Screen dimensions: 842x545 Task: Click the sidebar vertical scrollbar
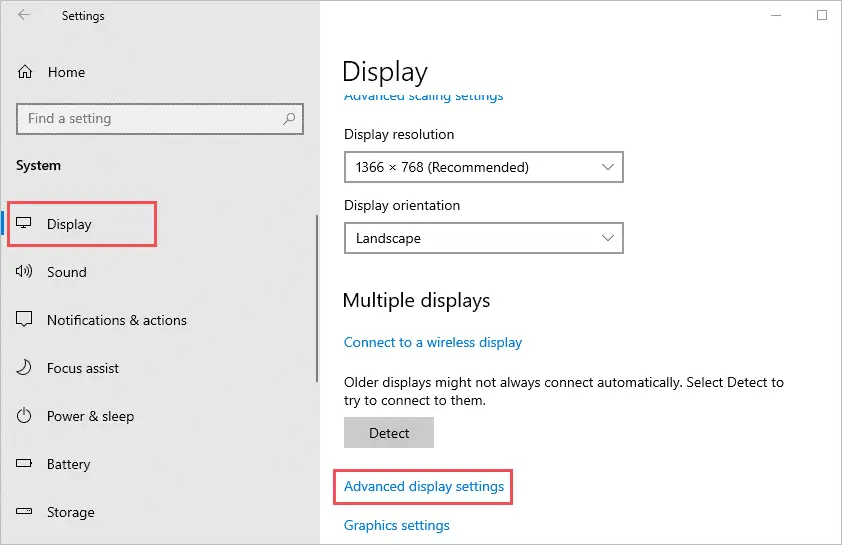pyautogui.click(x=317, y=298)
